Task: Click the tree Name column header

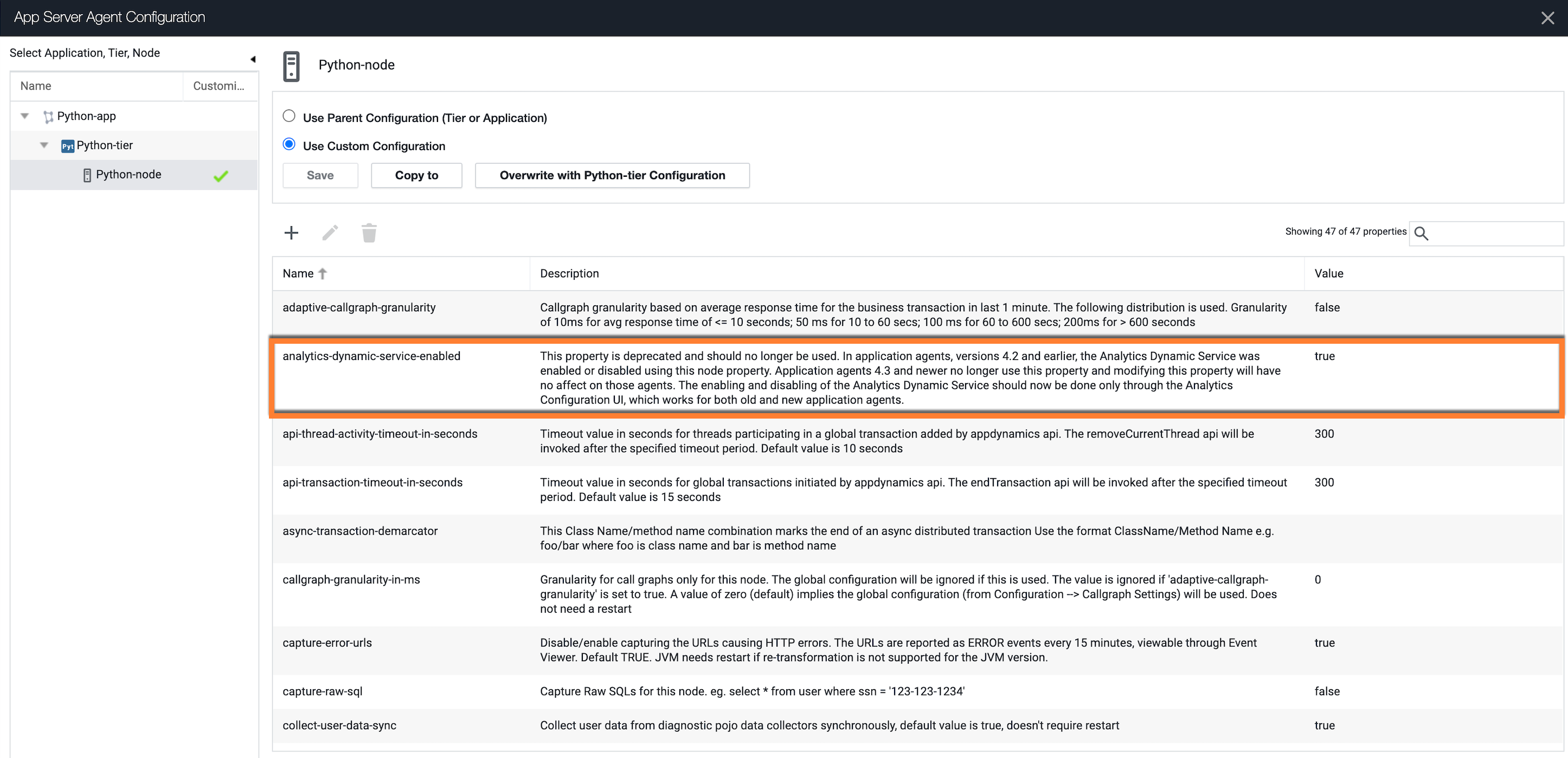Action: 97,86
